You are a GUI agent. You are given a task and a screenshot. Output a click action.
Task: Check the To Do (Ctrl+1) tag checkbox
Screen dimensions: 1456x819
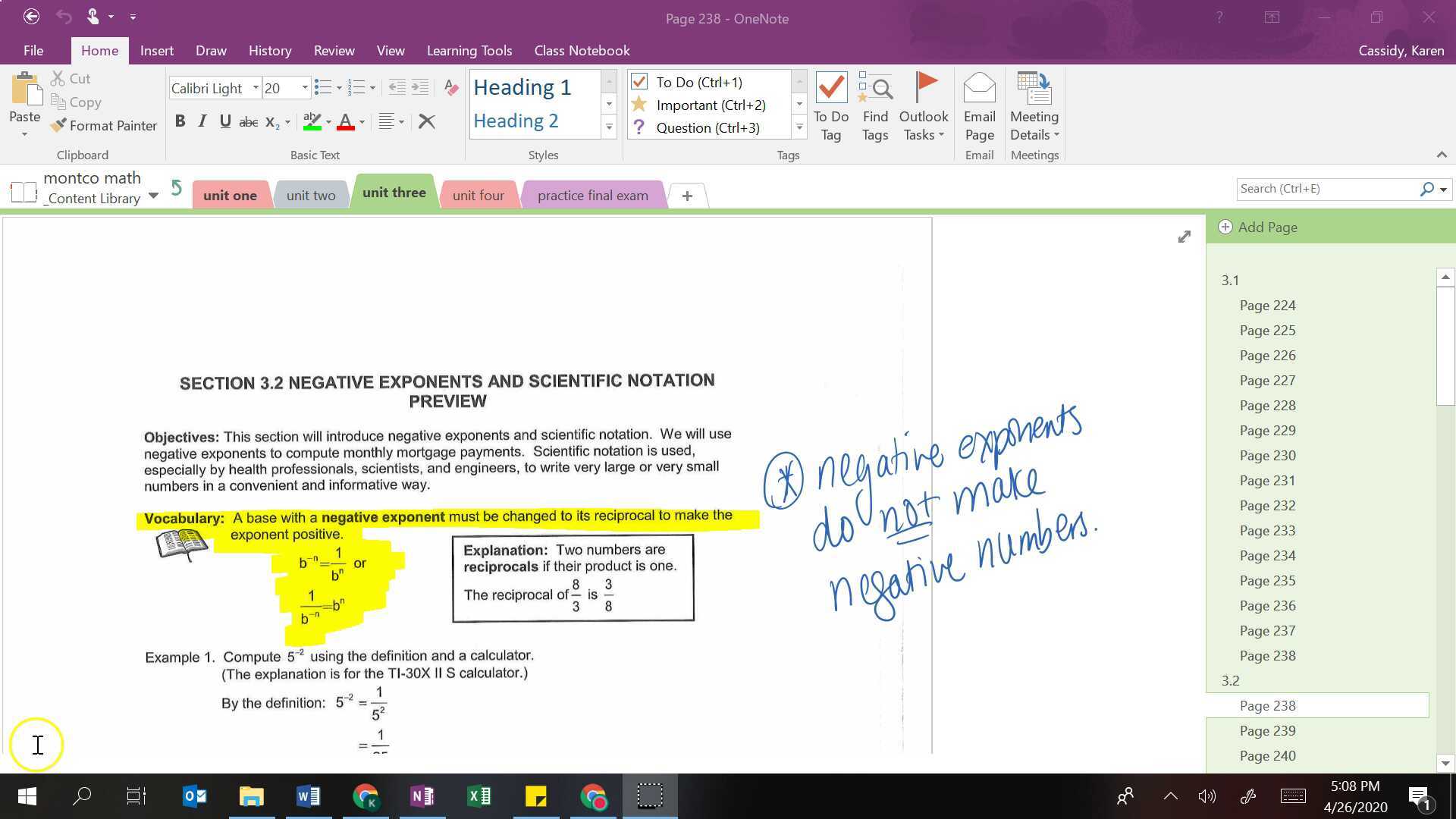pos(640,82)
